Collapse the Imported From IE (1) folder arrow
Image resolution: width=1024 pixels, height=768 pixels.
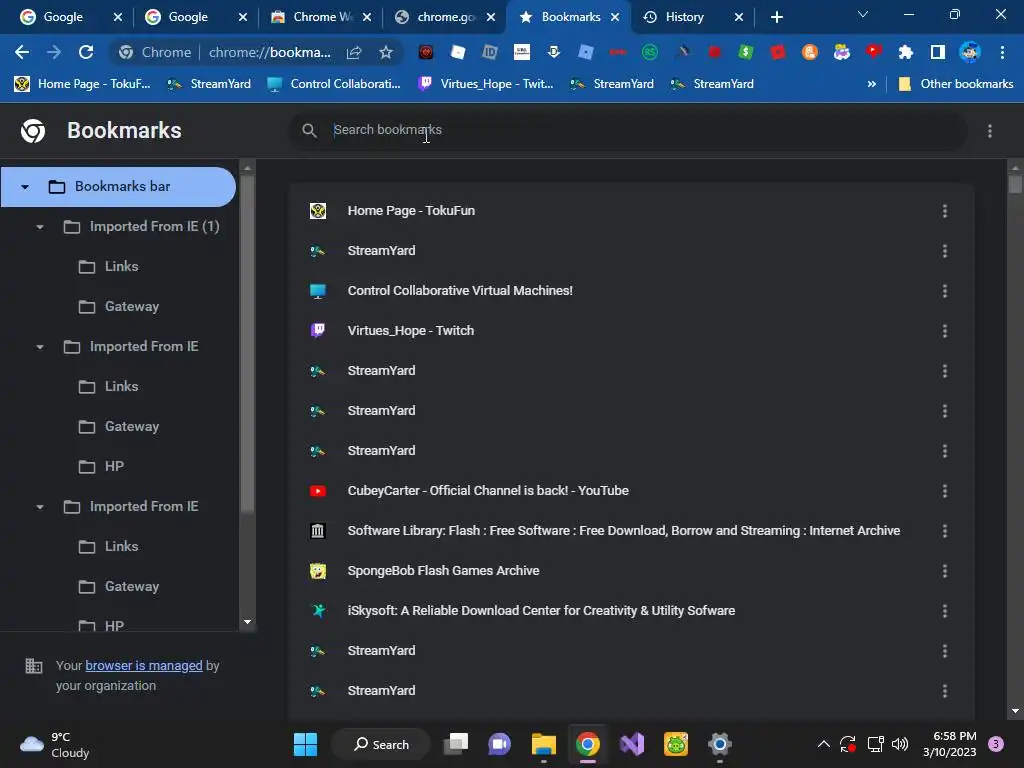[x=40, y=227]
